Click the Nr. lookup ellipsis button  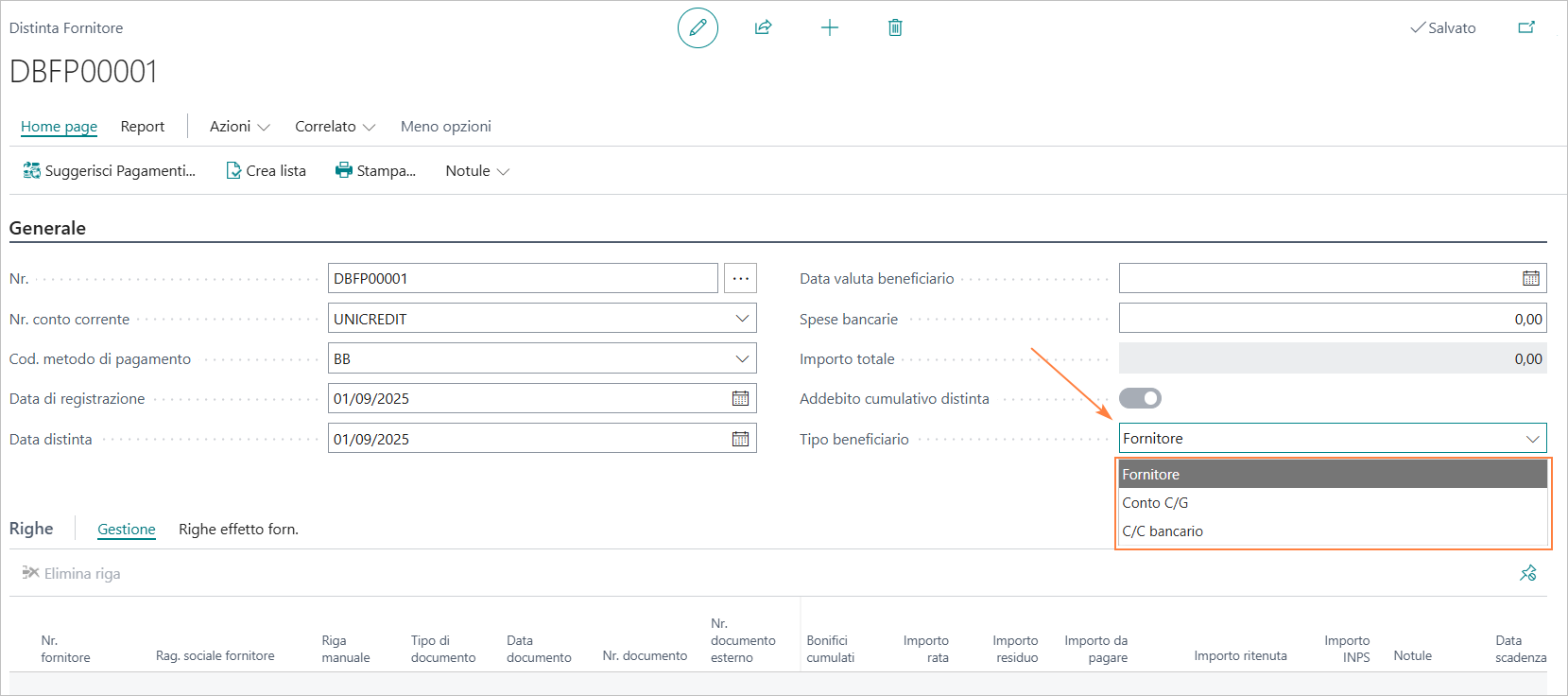click(740, 278)
